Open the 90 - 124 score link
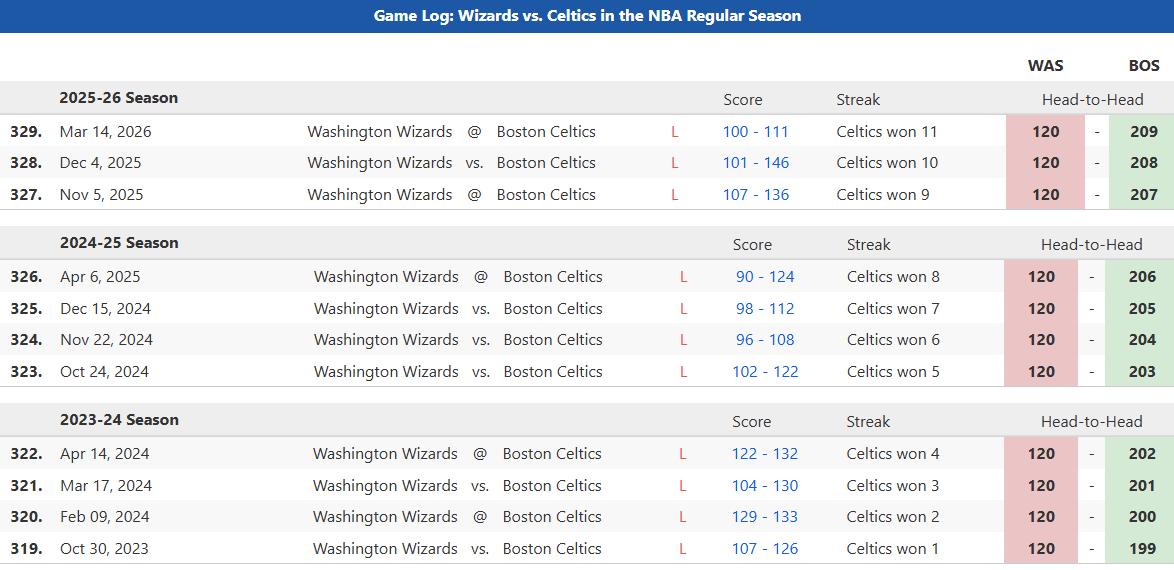1174x570 pixels. point(765,277)
